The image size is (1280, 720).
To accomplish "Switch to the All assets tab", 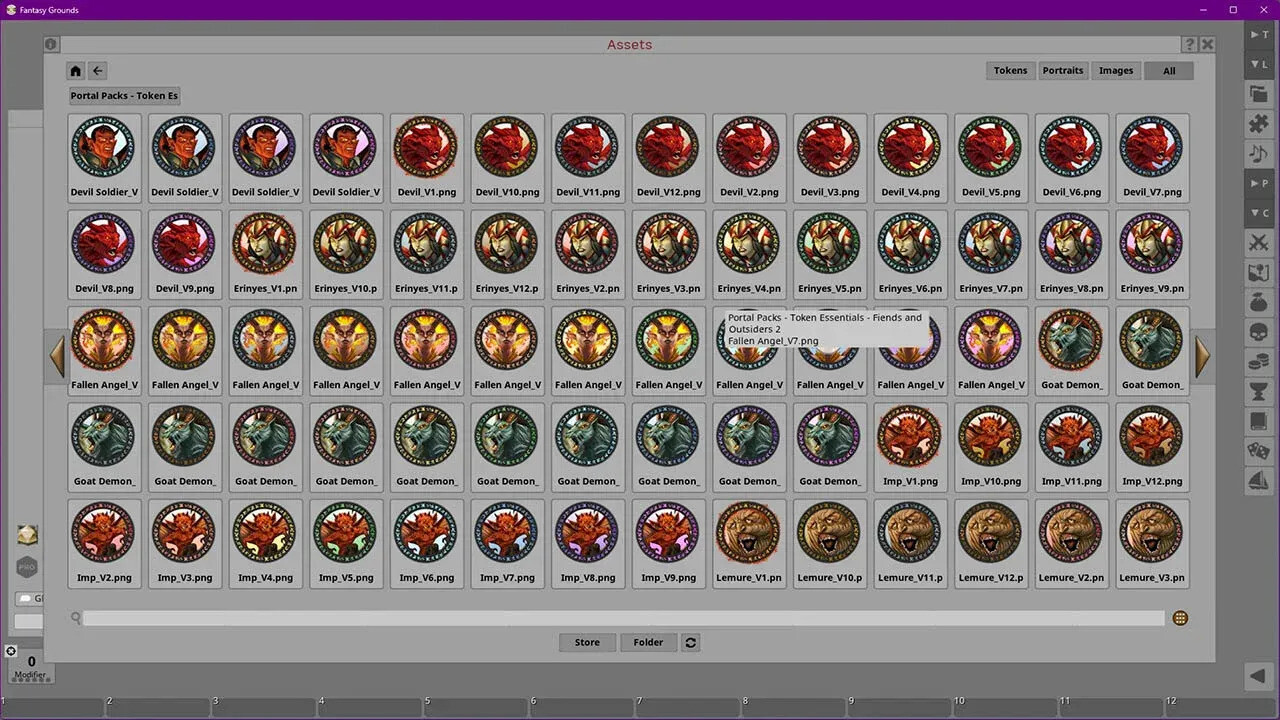I will click(x=1168, y=70).
